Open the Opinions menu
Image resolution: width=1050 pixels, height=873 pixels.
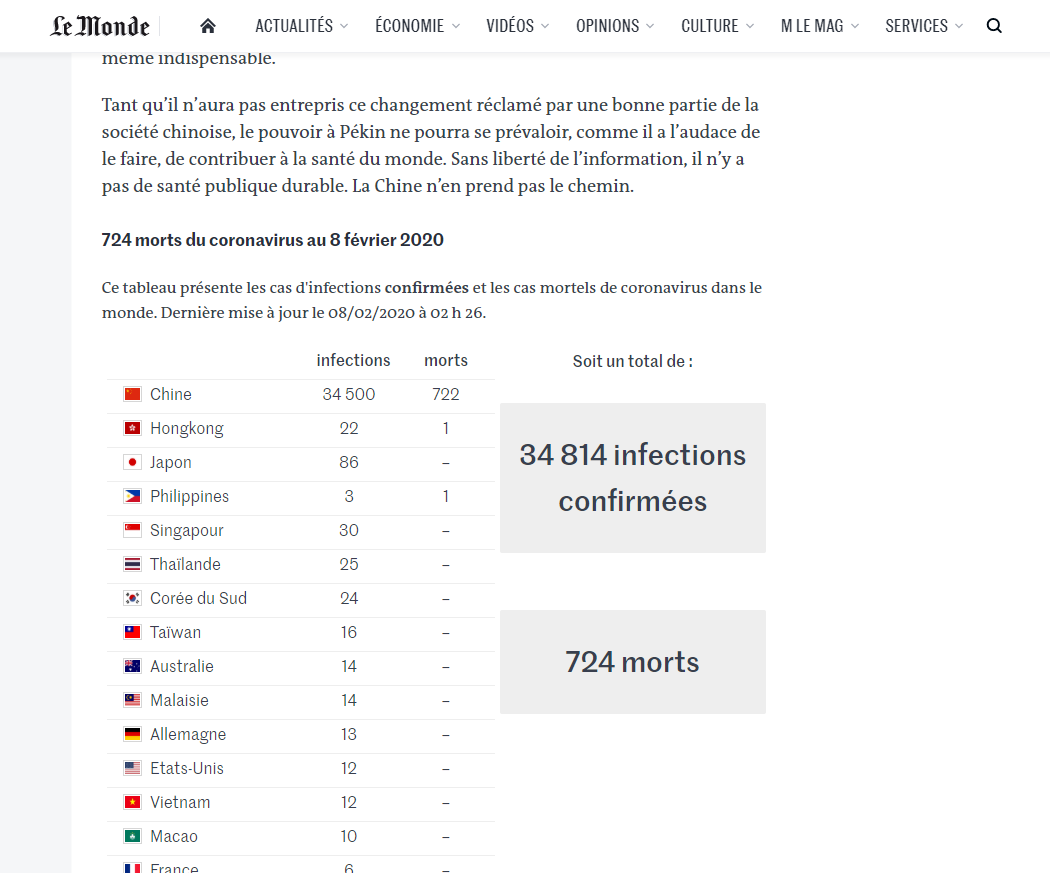[615, 26]
